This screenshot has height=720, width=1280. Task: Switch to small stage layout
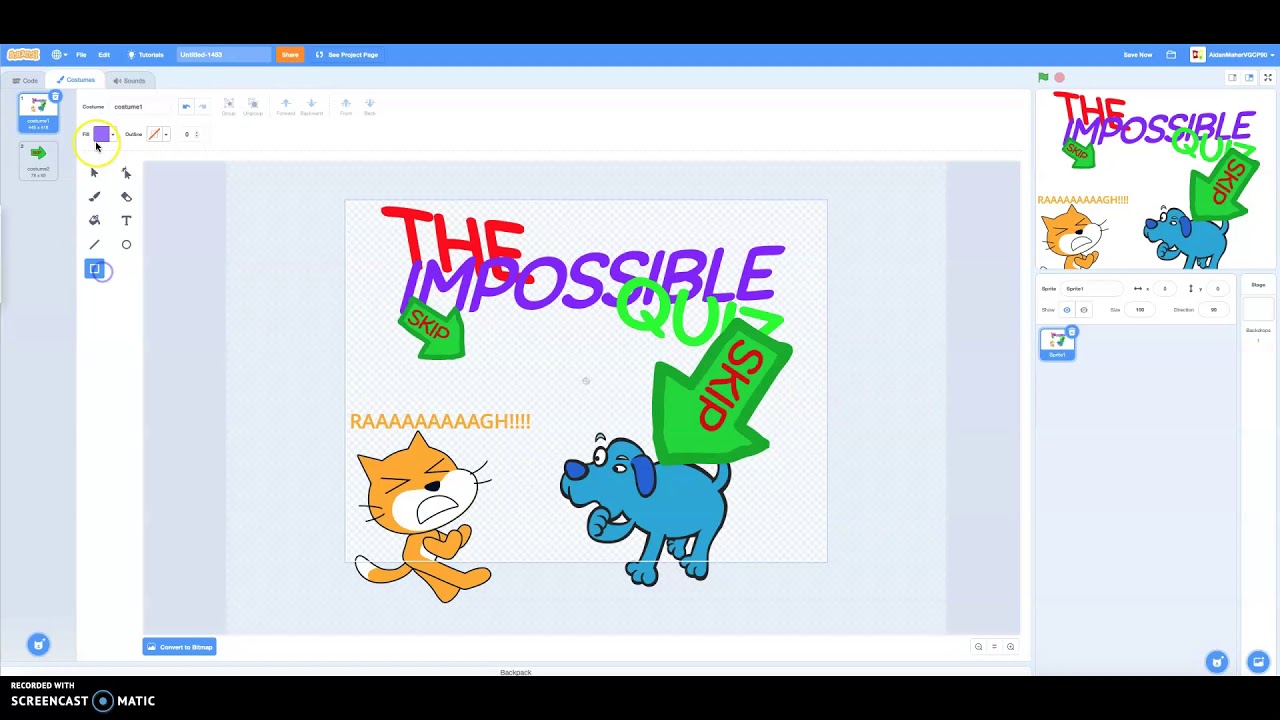pyautogui.click(x=1233, y=77)
